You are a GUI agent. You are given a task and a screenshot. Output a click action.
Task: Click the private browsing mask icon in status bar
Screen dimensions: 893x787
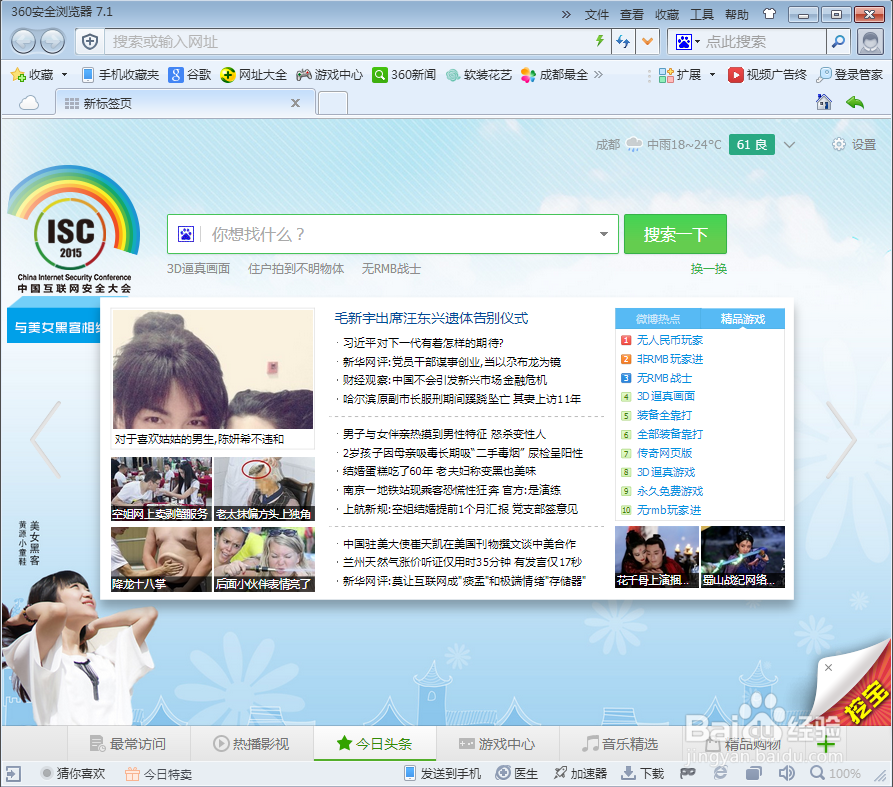(x=688, y=773)
